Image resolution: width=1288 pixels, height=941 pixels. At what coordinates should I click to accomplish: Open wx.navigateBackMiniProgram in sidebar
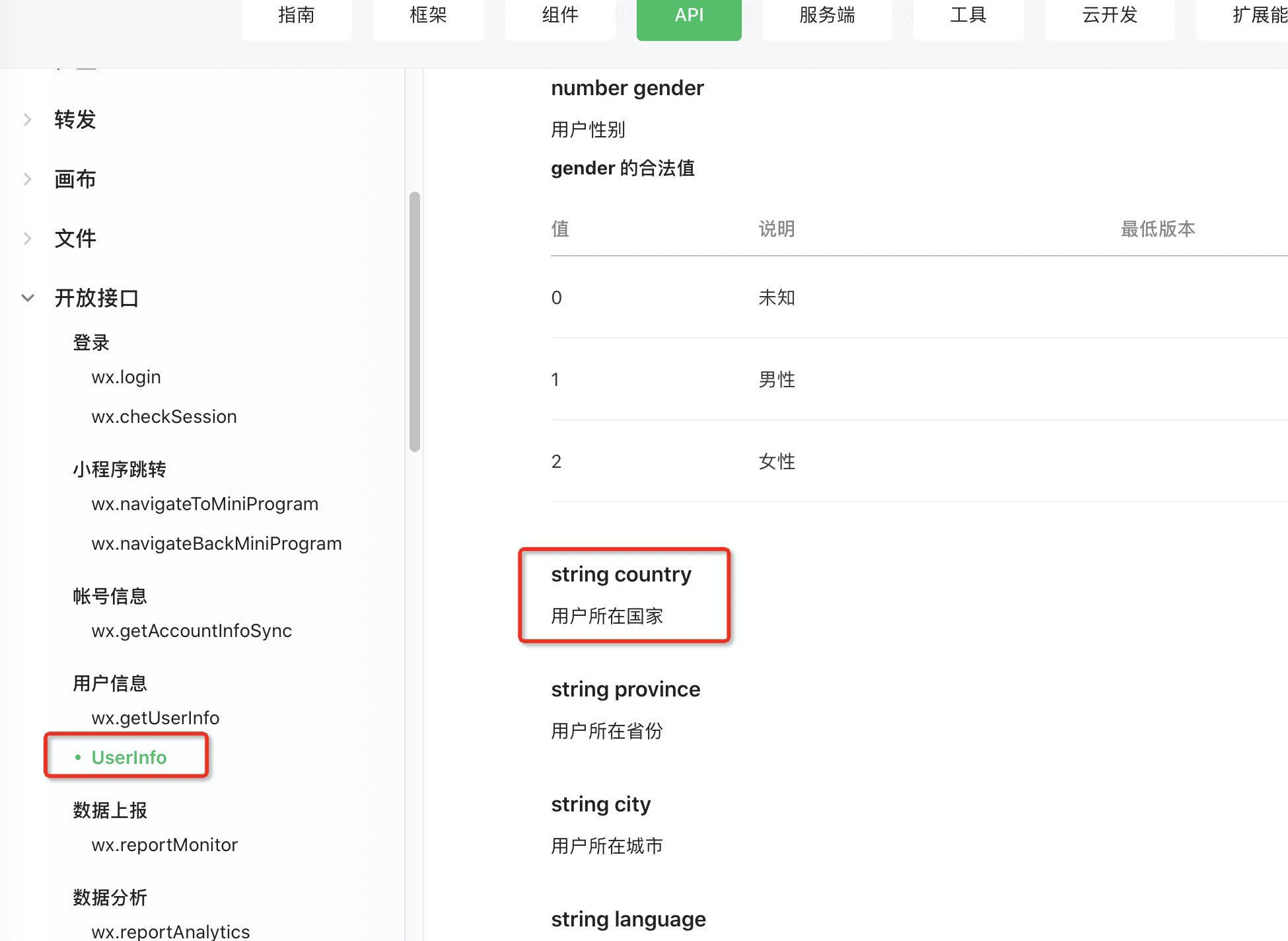pyautogui.click(x=217, y=544)
